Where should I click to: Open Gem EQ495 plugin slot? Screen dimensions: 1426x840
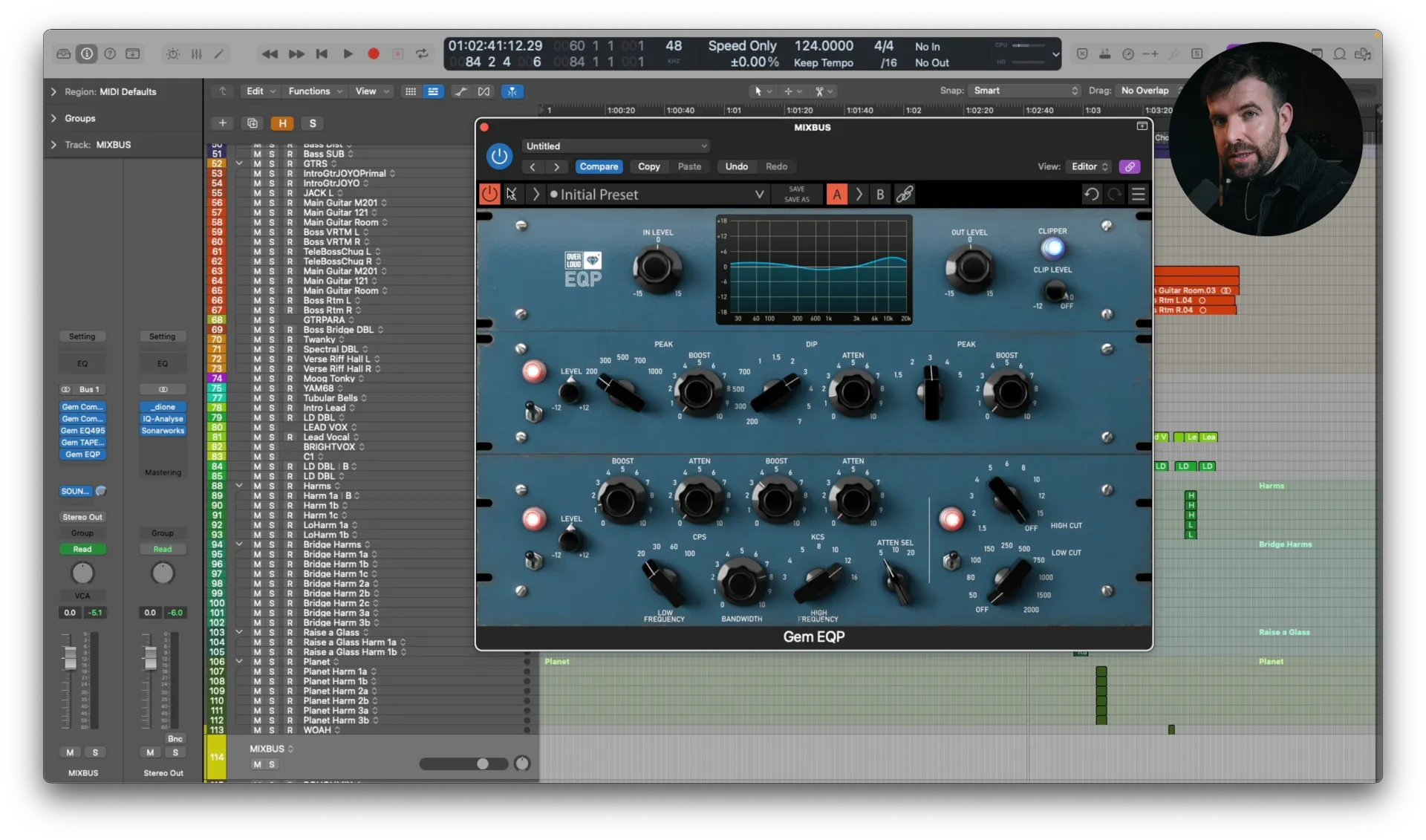click(x=82, y=431)
